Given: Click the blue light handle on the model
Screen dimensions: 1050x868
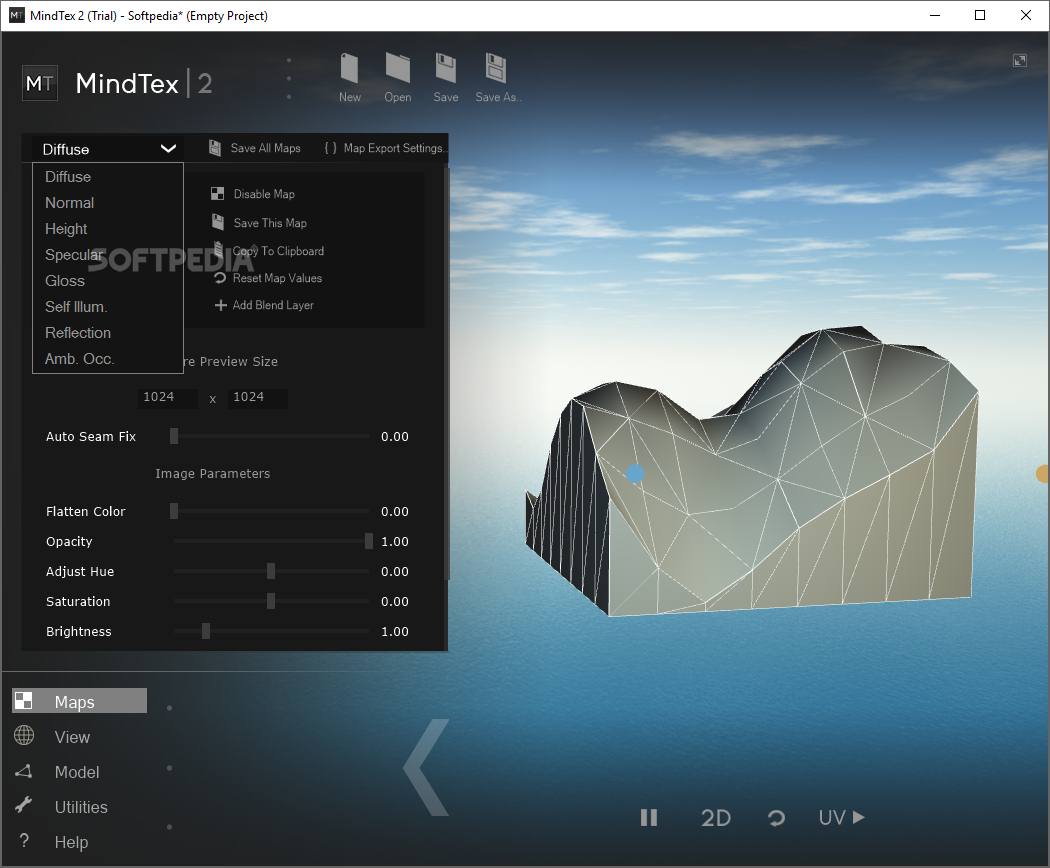Looking at the screenshot, I should 635,474.
